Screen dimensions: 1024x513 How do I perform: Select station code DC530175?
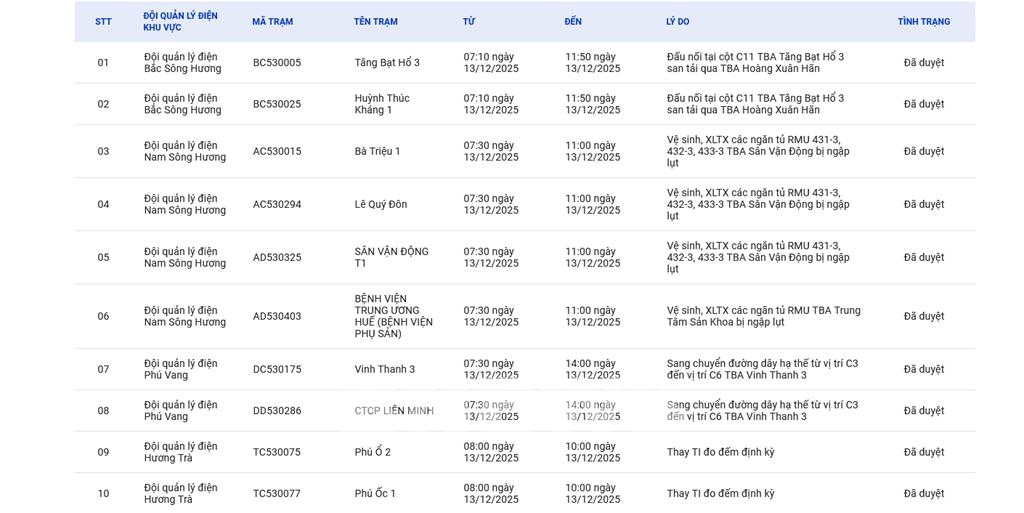[276, 369]
